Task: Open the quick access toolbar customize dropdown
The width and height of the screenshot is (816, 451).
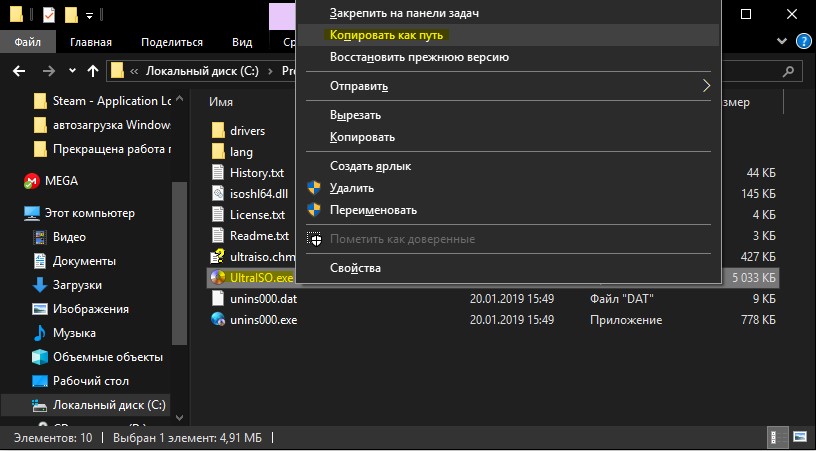Action: 89,16
